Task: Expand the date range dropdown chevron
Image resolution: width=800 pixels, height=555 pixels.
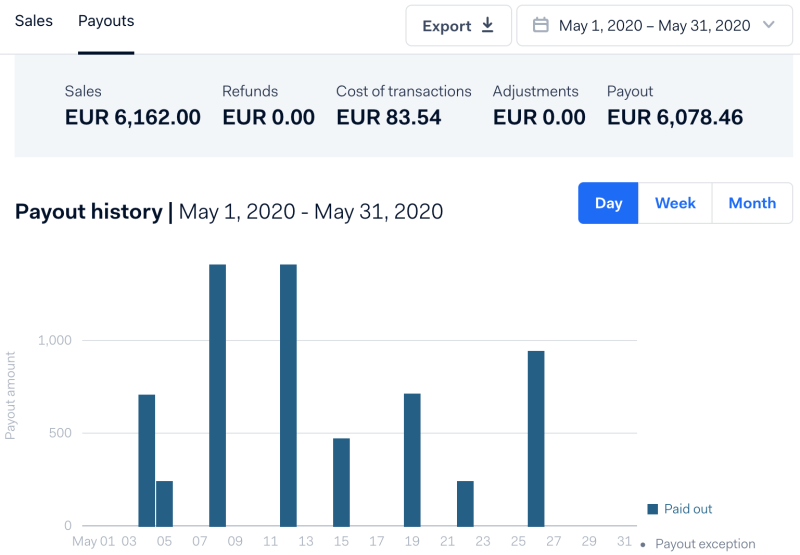Action: 769,26
